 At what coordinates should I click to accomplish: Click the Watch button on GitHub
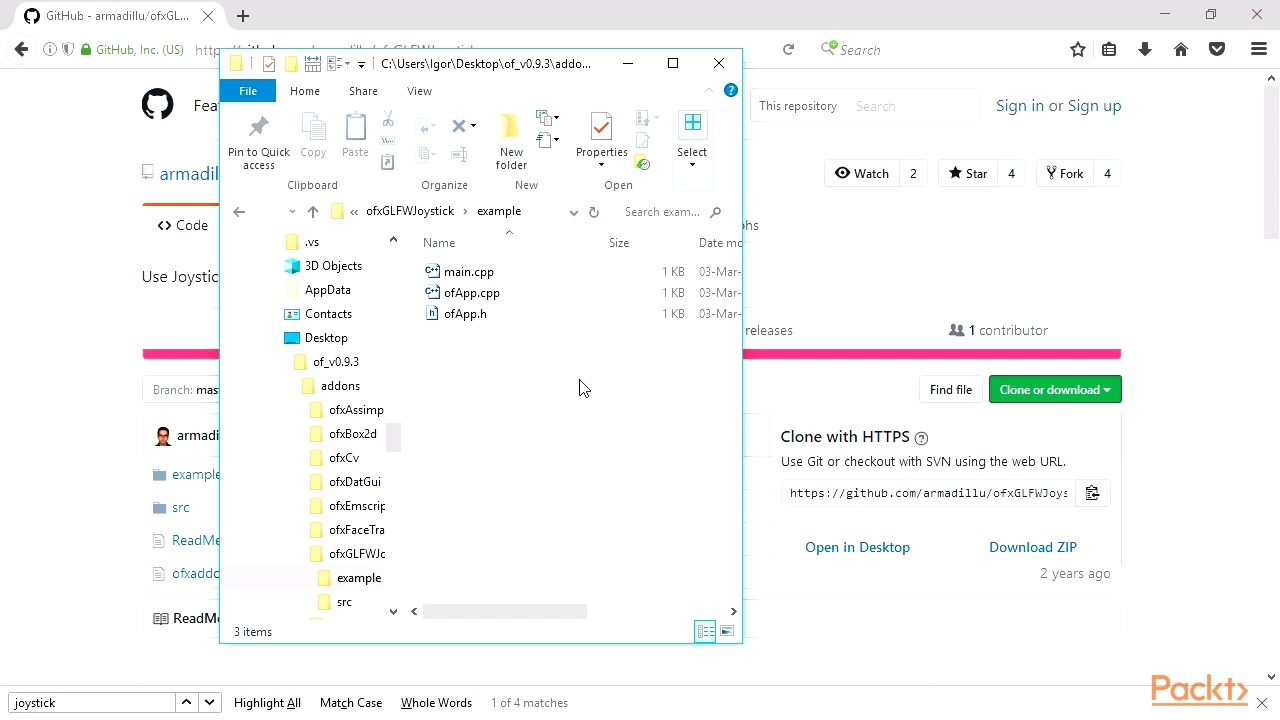[861, 173]
